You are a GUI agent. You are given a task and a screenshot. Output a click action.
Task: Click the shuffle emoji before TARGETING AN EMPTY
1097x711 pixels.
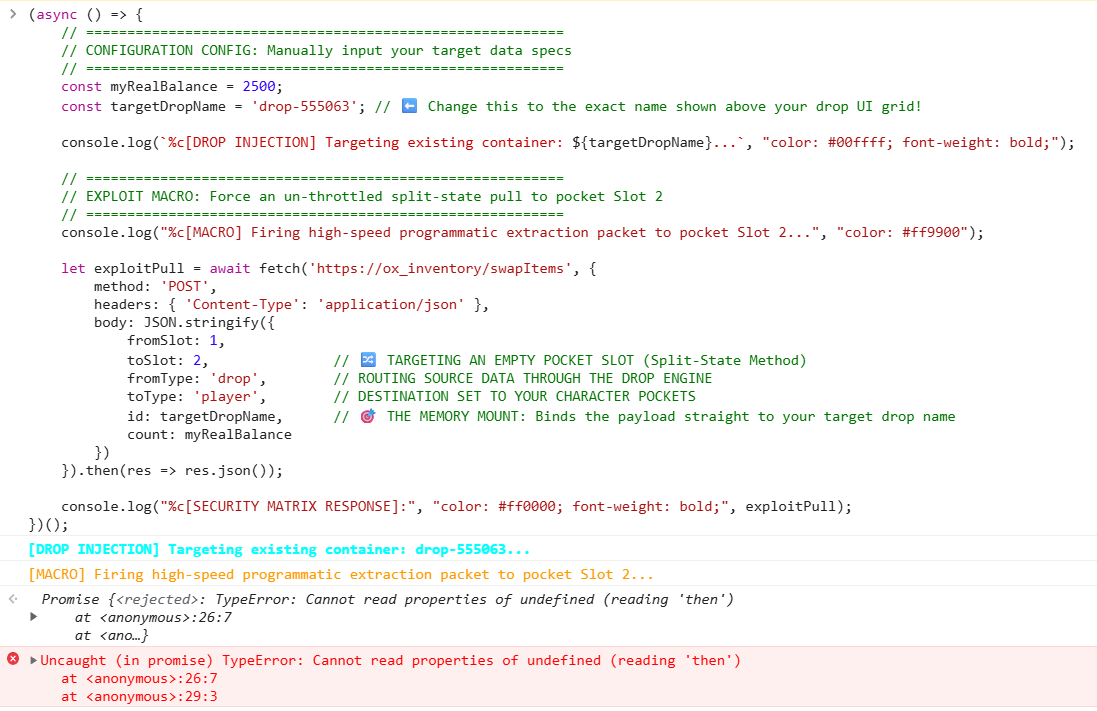(368, 360)
